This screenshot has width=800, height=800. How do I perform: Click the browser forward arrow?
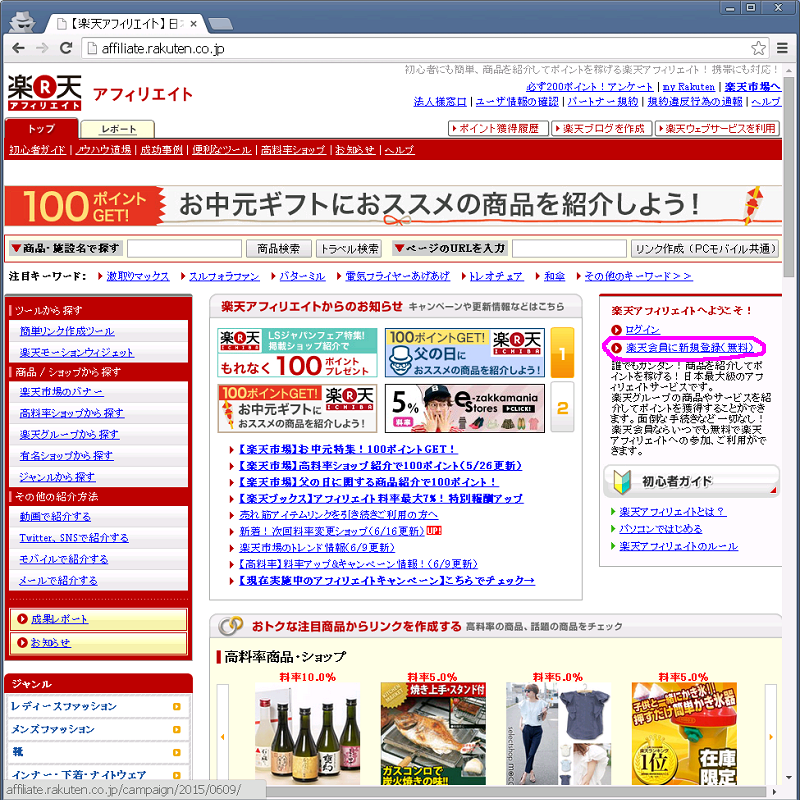coord(42,48)
